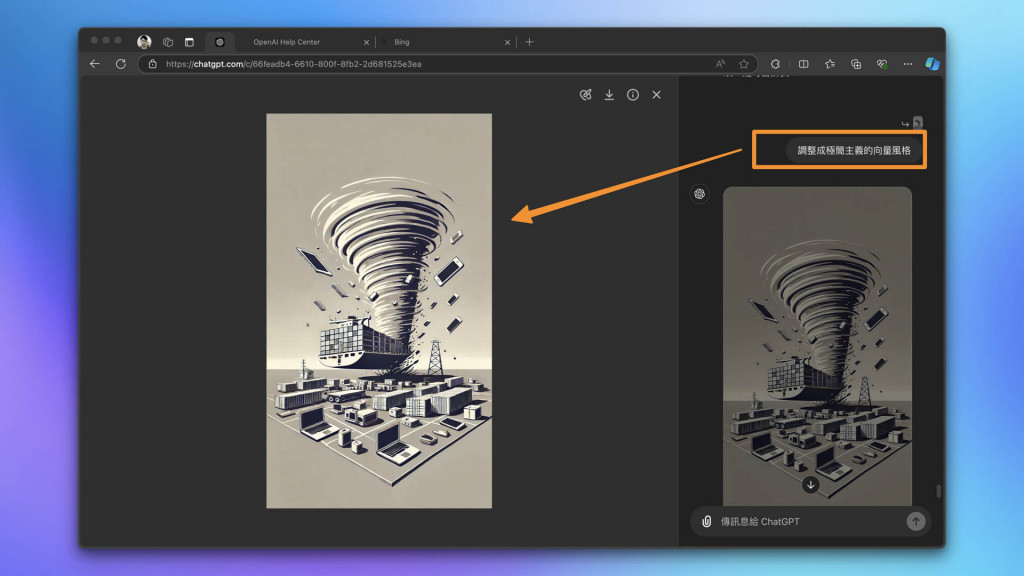Open the browser profile avatar
Image resolution: width=1024 pixels, height=576 pixels.
point(144,42)
